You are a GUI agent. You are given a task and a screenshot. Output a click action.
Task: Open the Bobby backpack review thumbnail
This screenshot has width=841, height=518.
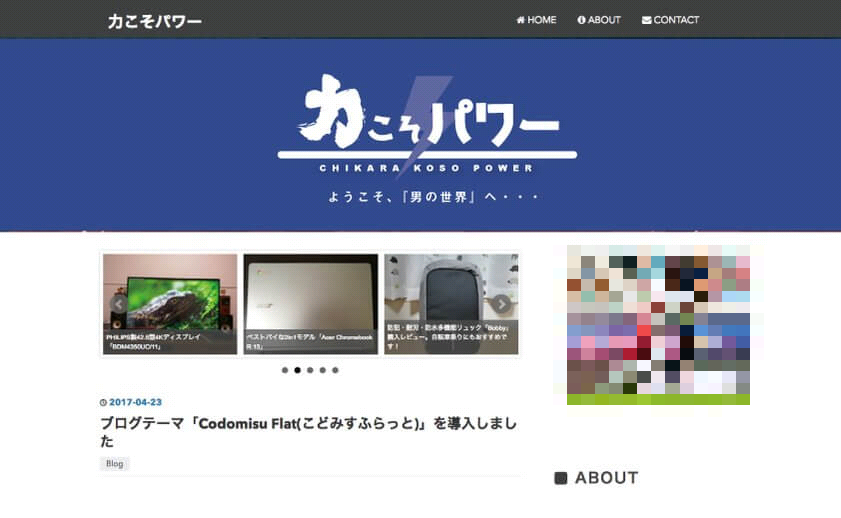tap(451, 304)
